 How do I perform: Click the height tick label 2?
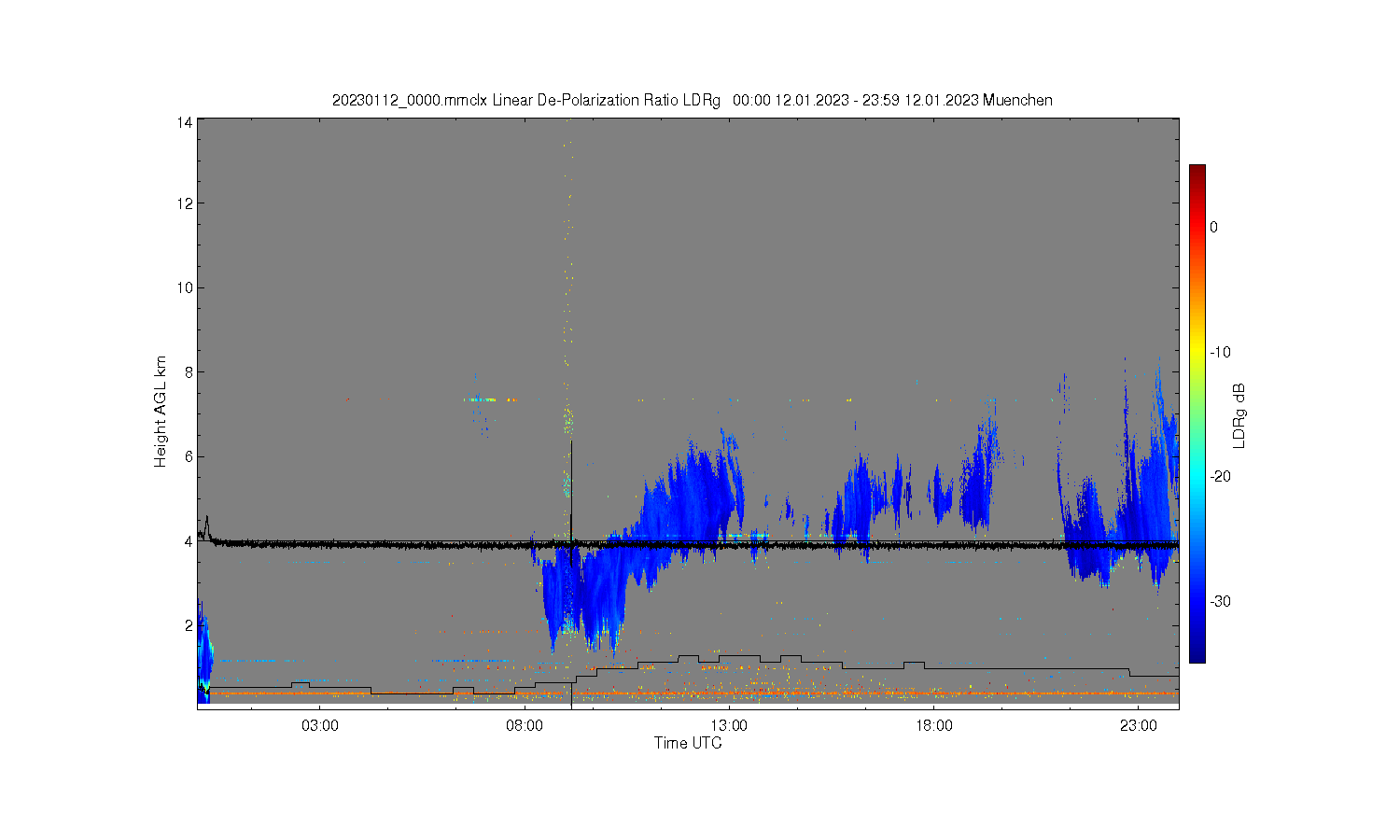pyautogui.click(x=189, y=624)
